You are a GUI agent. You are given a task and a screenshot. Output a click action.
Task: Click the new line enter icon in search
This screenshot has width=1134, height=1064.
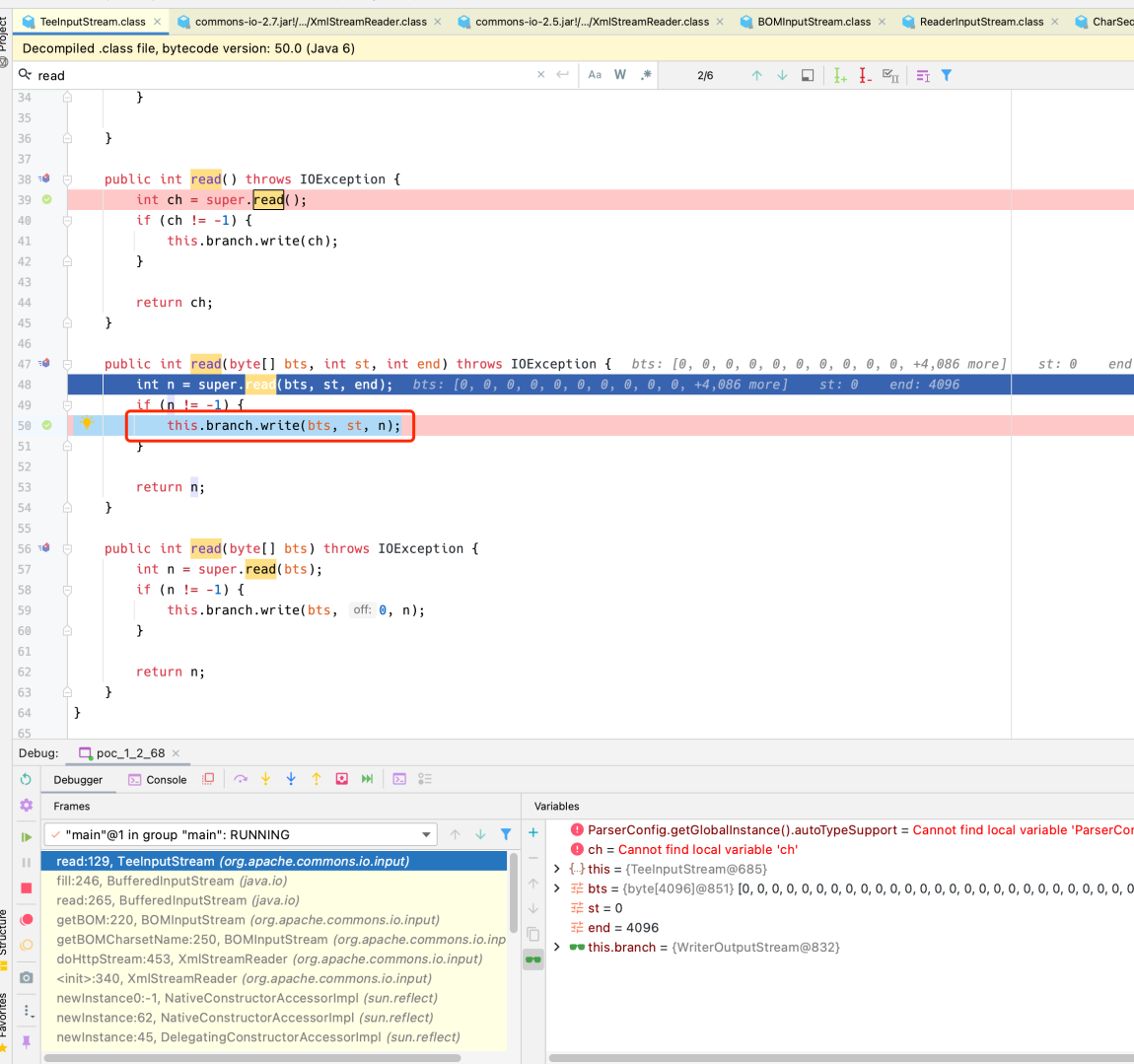563,75
